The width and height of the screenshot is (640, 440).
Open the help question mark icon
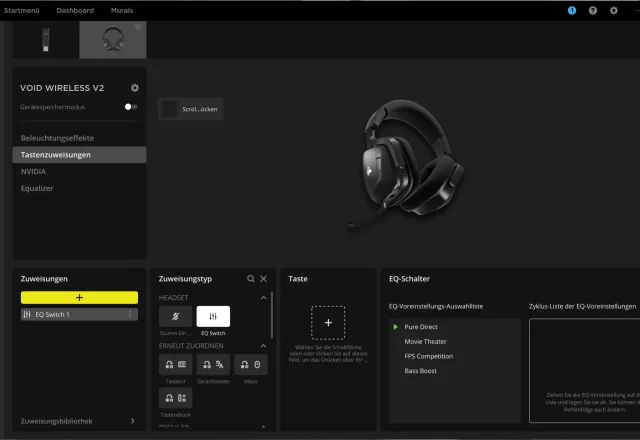(x=593, y=10)
